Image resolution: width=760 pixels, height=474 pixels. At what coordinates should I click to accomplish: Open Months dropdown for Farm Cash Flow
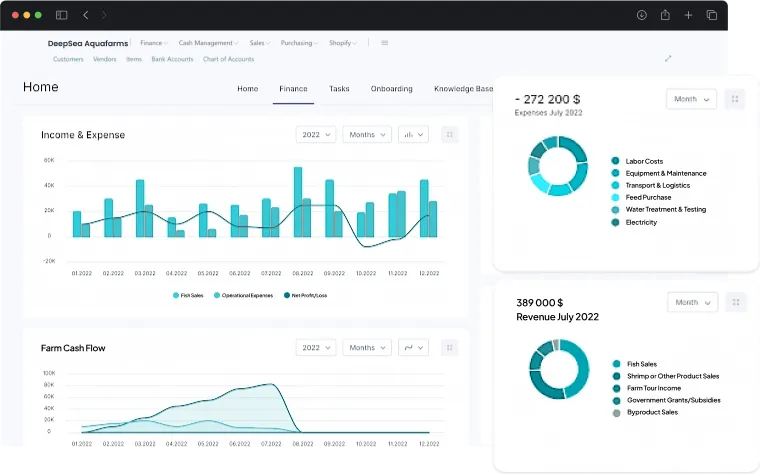367,348
